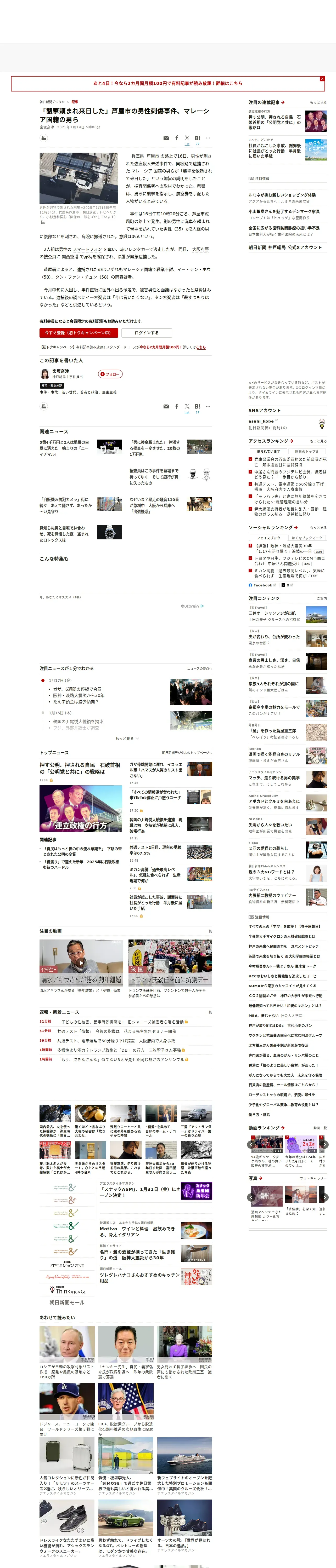Share article by mail icon under headline
The width and height of the screenshot is (336, 1568).
click(166, 138)
